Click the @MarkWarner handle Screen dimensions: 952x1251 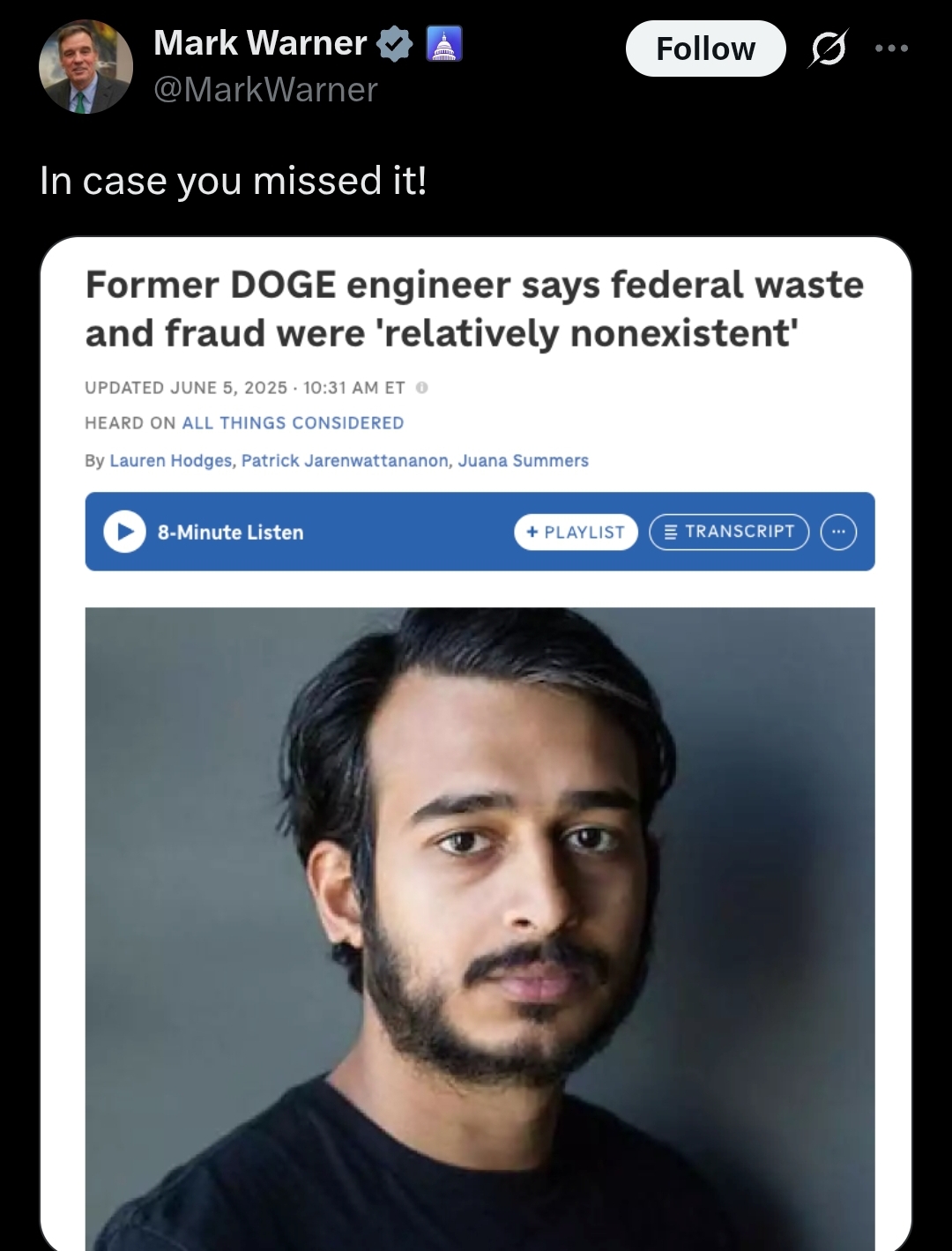click(x=265, y=89)
